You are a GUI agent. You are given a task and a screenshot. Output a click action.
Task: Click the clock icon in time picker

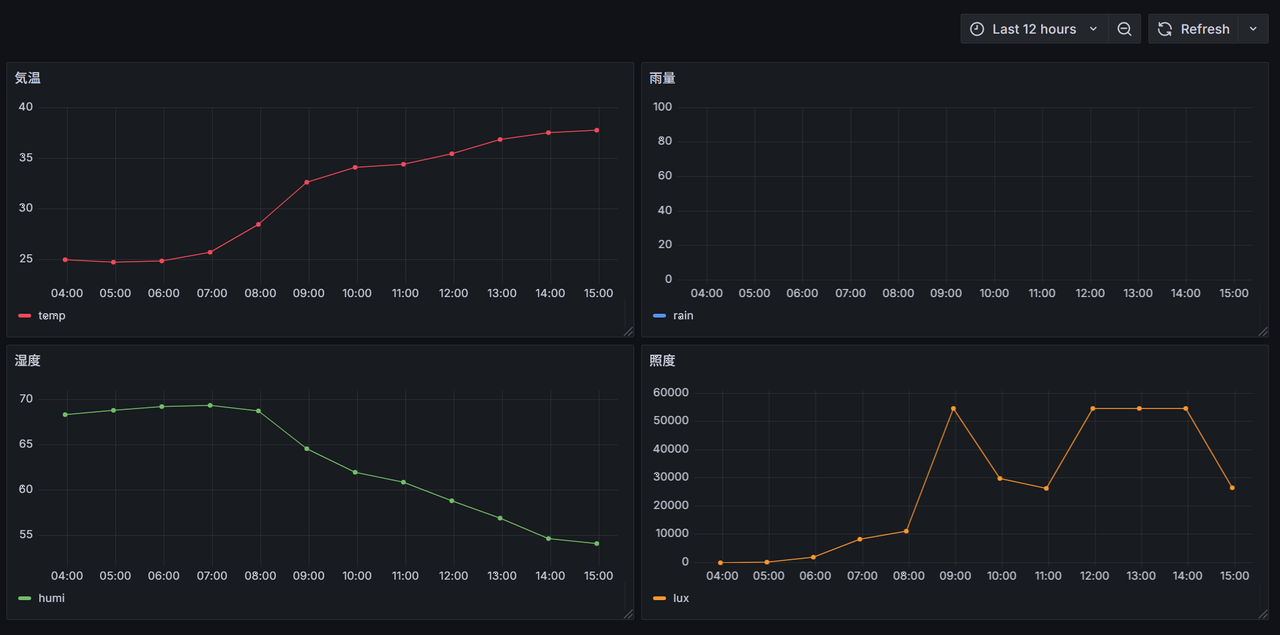point(977,29)
